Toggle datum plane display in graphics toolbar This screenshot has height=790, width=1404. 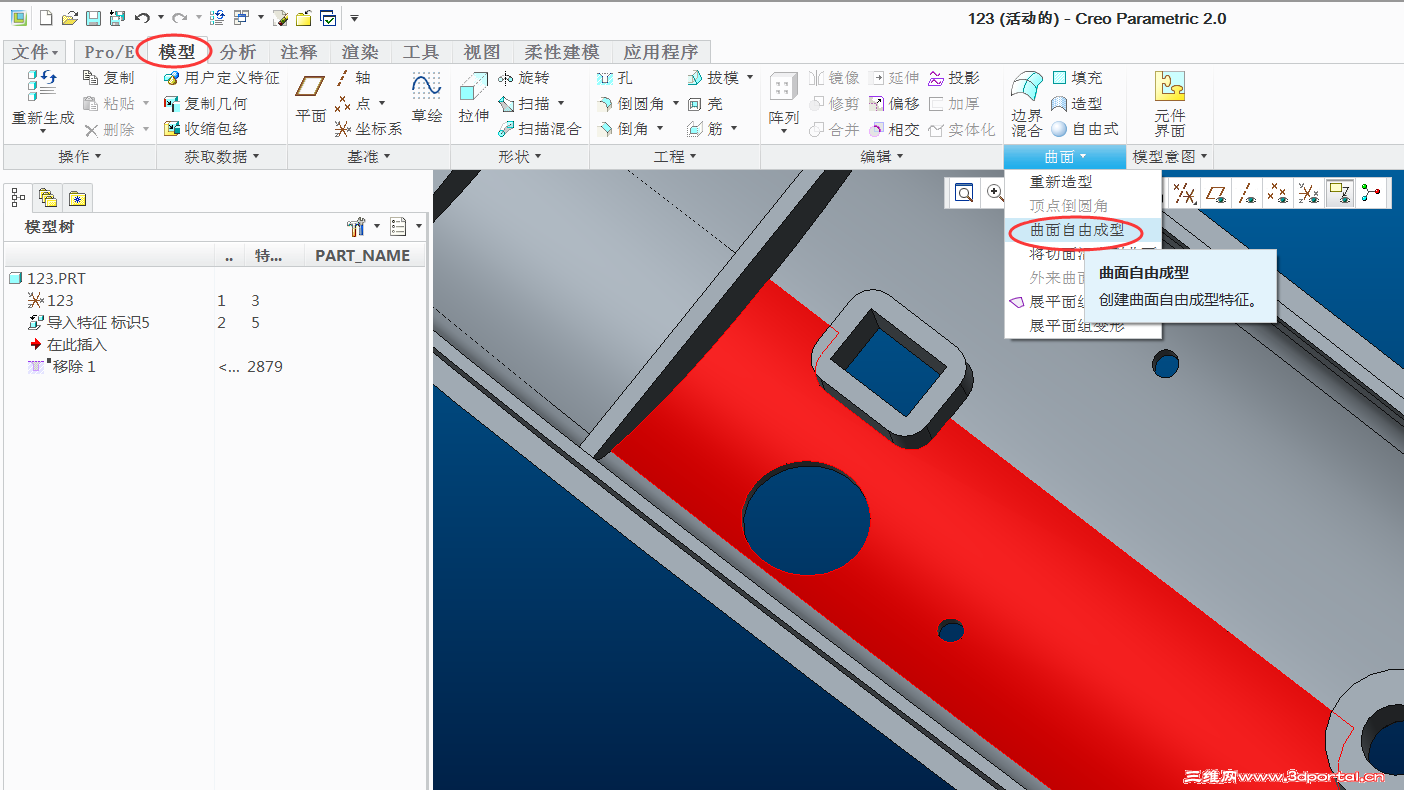[1216, 194]
